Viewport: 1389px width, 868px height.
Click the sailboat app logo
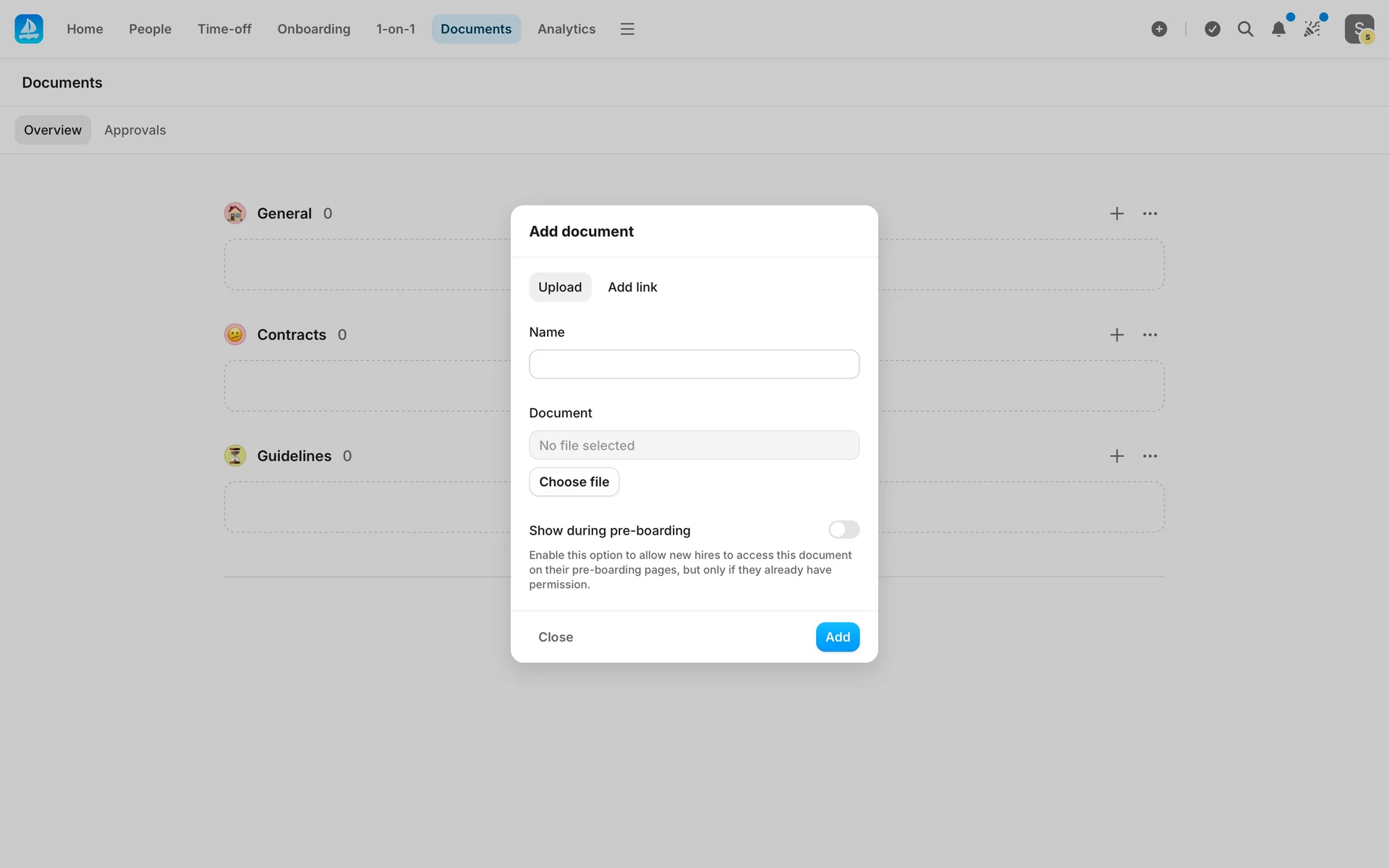coord(29,29)
